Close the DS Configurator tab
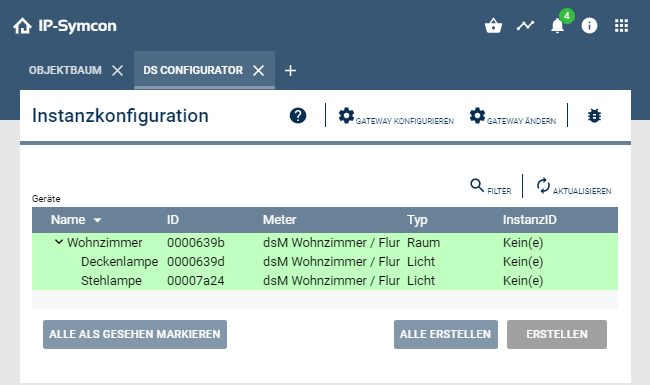Screen dimensions: 650x385 (258, 70)
